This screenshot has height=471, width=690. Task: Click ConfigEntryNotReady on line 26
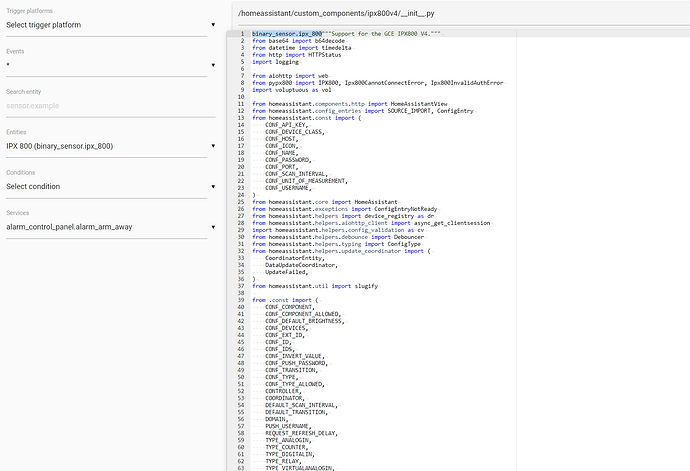(406, 209)
